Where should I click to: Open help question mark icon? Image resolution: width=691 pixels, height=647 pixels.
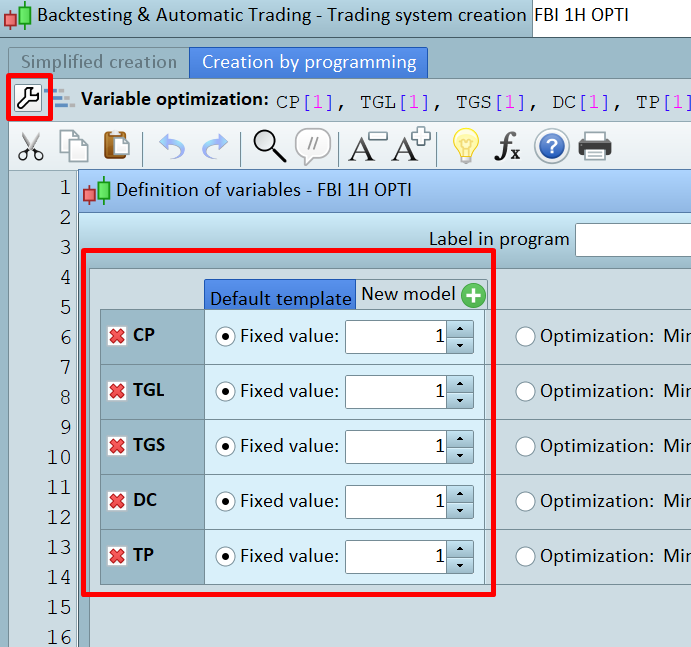coord(551,146)
